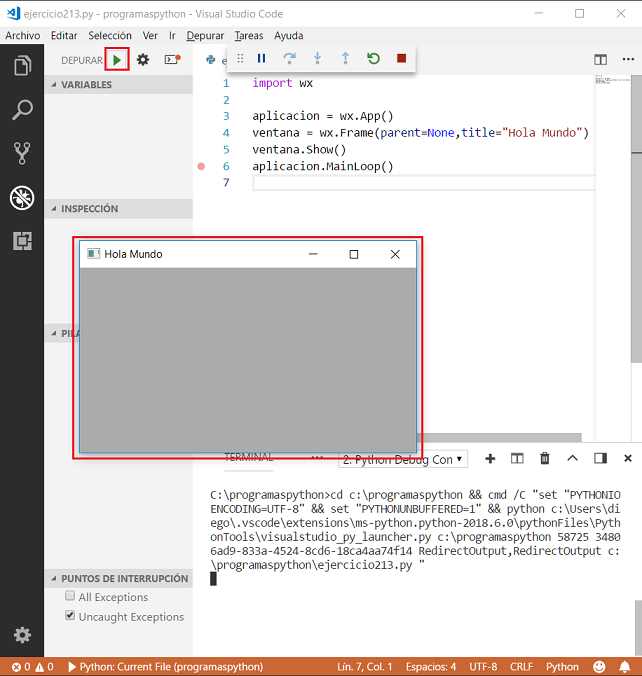Open the Editar menu

coord(64,35)
